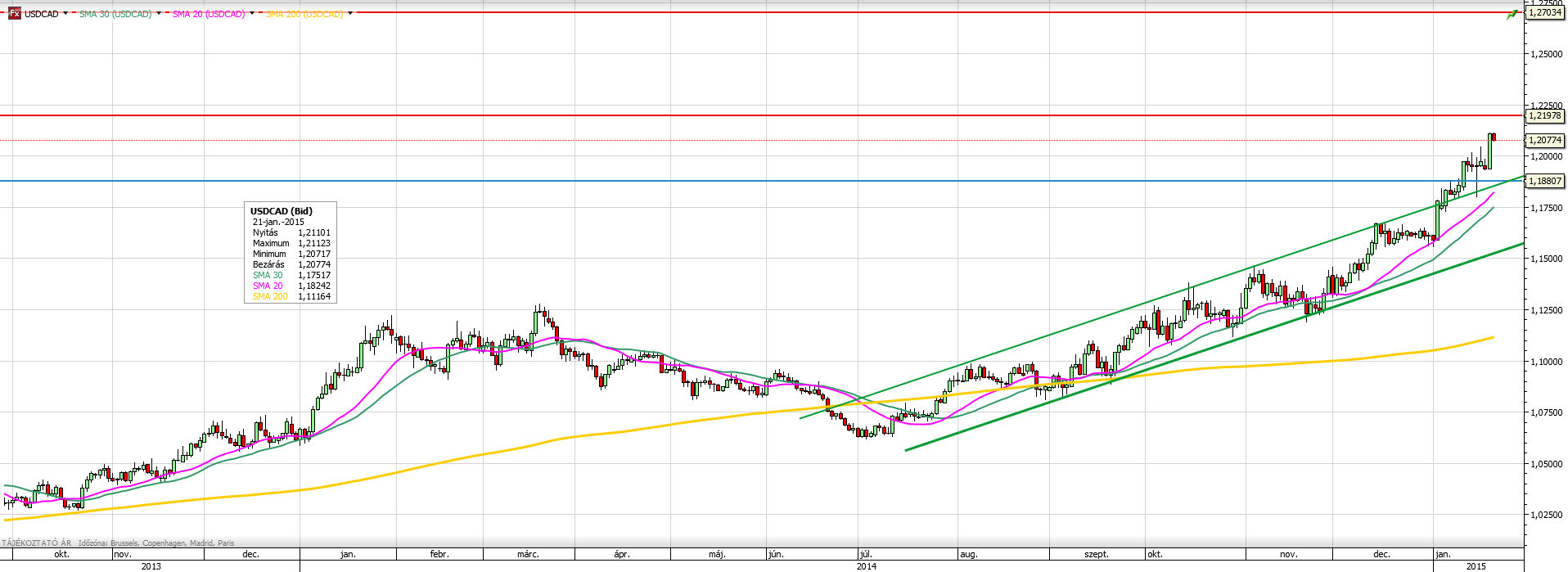Click the magenta SMA 20 (USDCAD) legend label

coord(209,14)
